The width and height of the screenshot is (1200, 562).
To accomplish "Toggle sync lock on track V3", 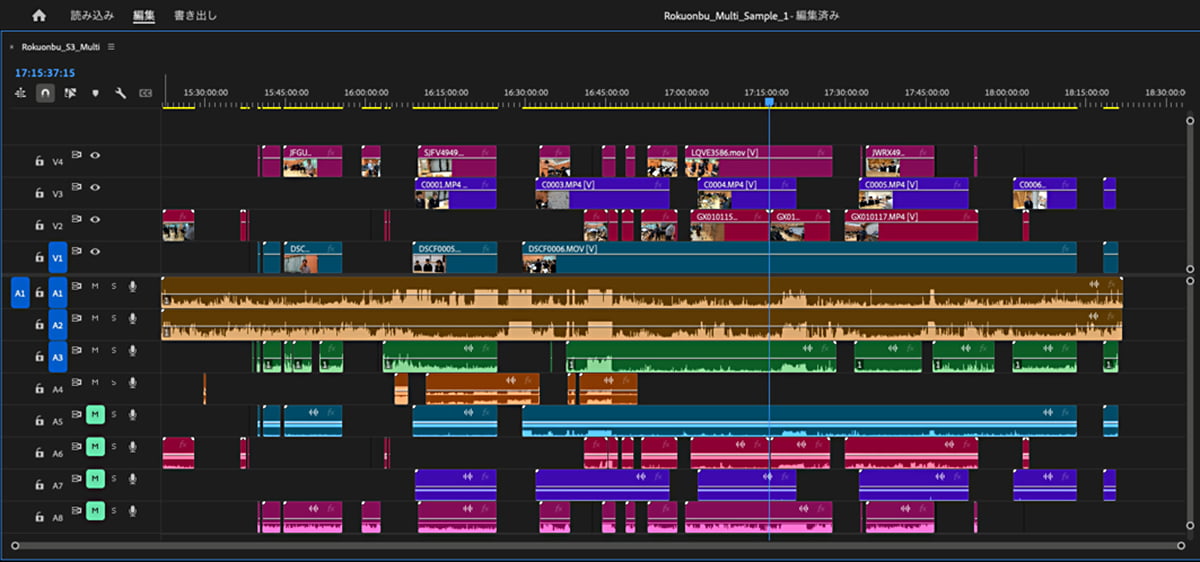I will (76, 187).
